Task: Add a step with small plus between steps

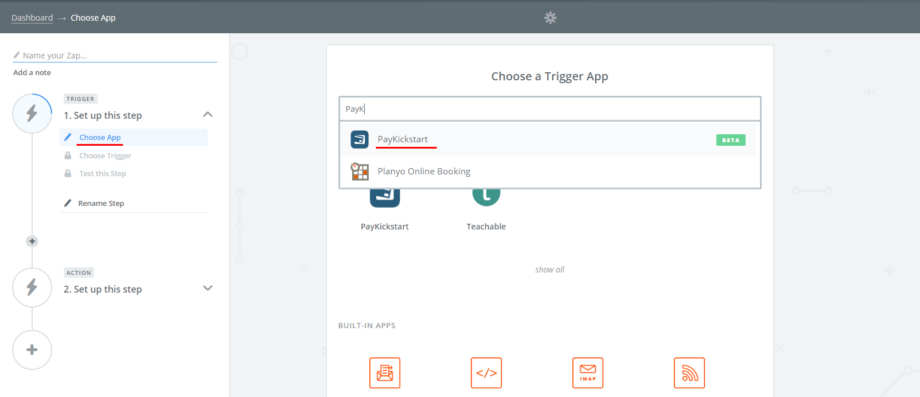Action: [x=32, y=241]
